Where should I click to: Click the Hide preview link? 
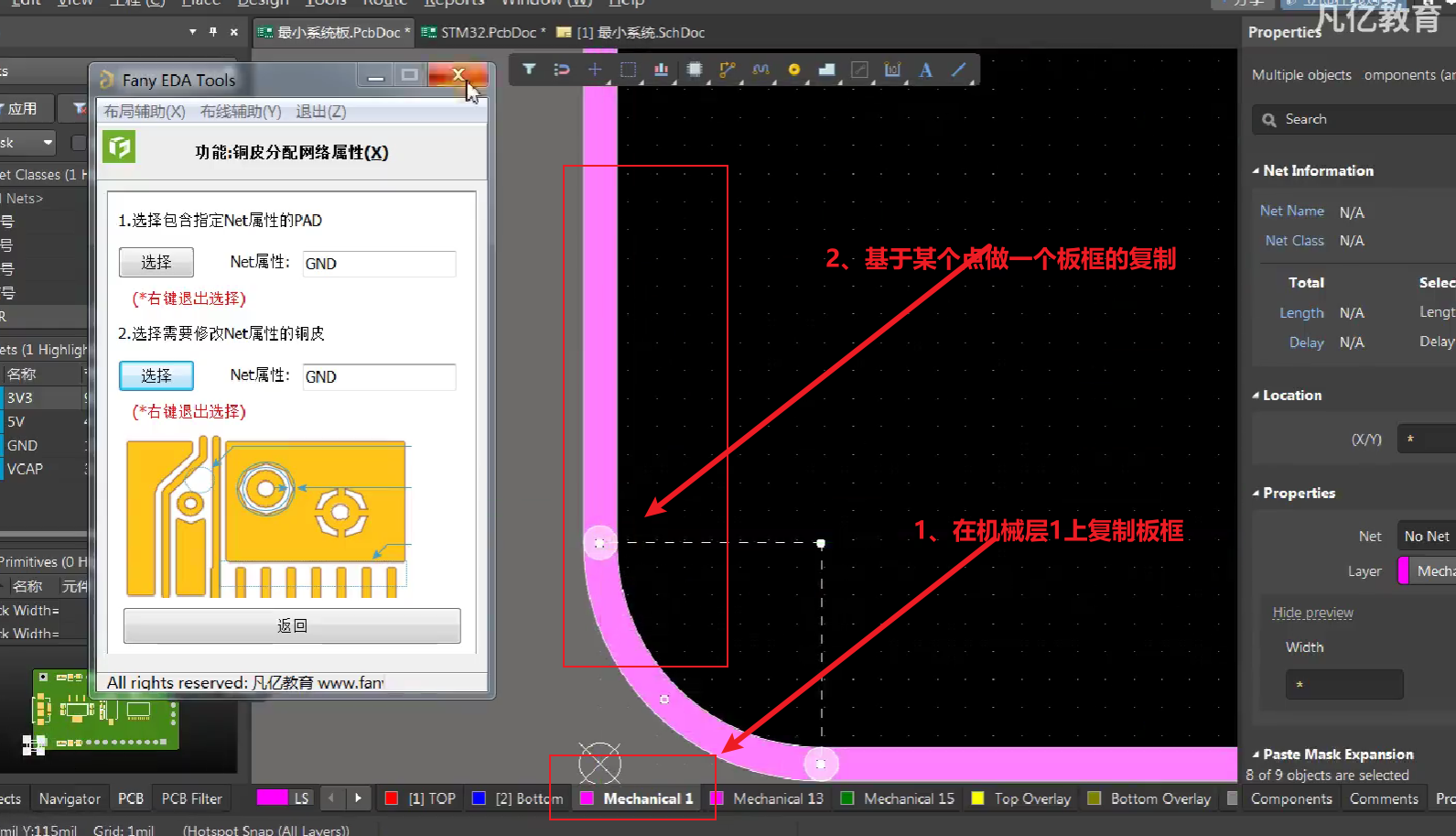[x=1312, y=613]
